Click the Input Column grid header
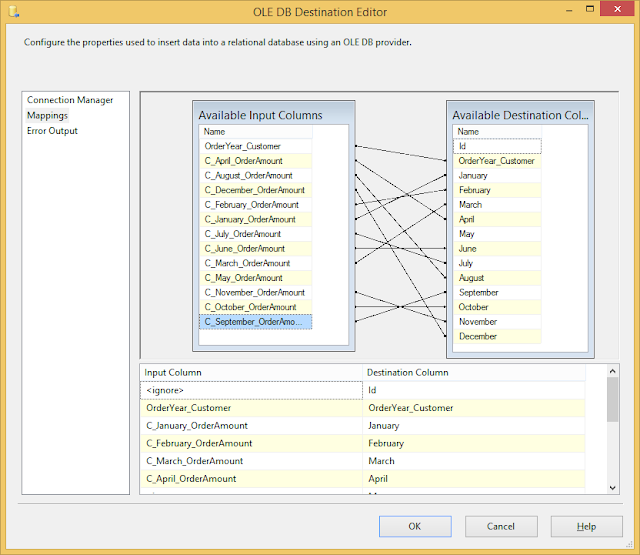Screen dimensions: 640x555 tap(251, 372)
